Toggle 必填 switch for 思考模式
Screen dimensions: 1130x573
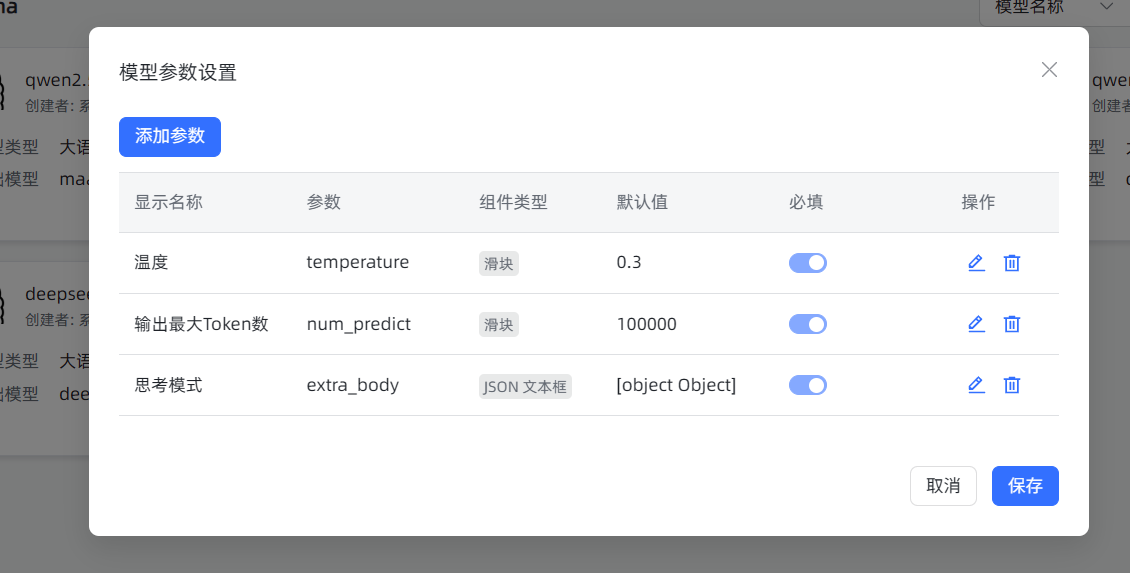pos(807,385)
